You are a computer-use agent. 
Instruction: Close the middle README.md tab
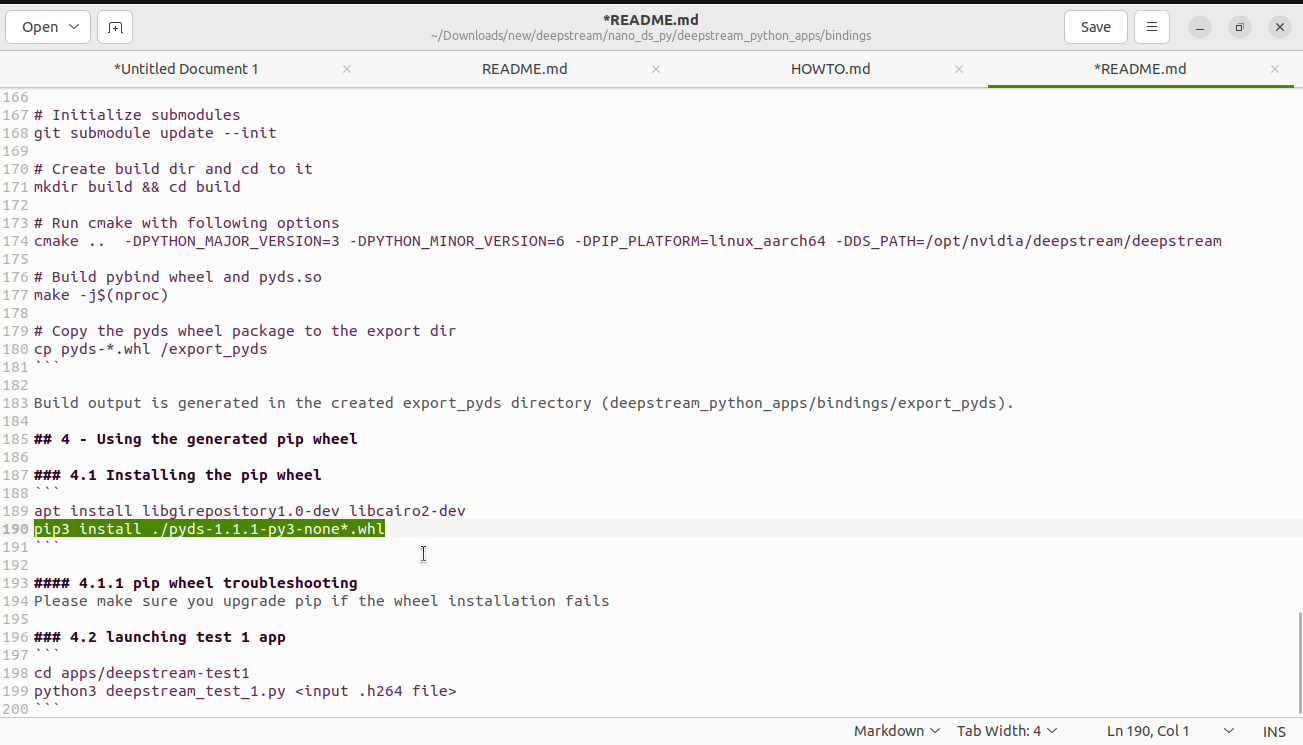pyautogui.click(x=655, y=69)
